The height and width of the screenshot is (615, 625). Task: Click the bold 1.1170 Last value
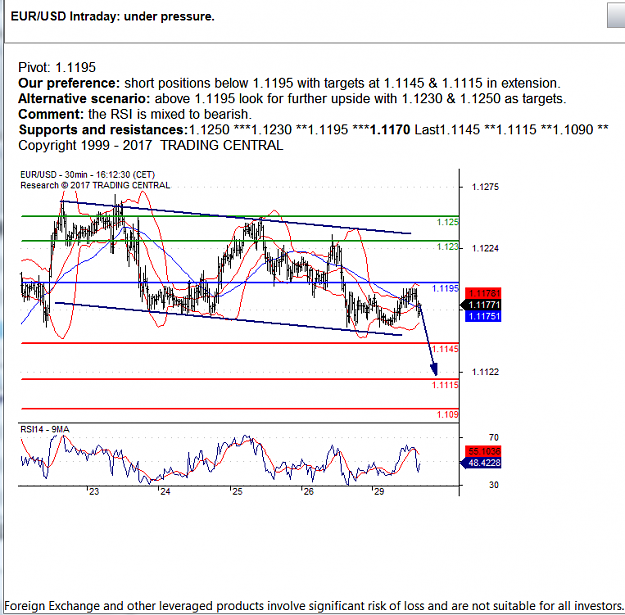tap(390, 130)
